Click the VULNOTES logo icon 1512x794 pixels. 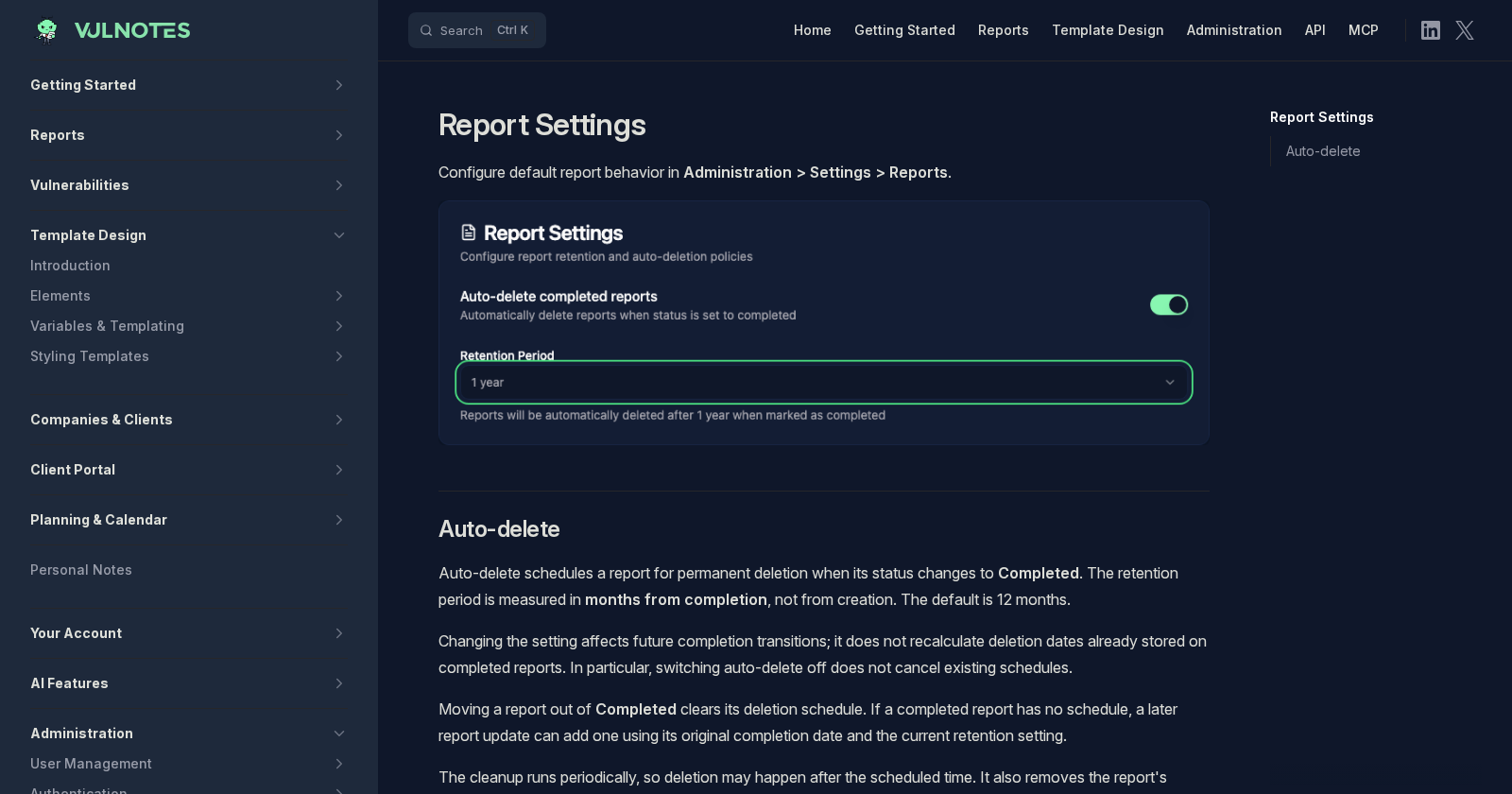pos(46,30)
